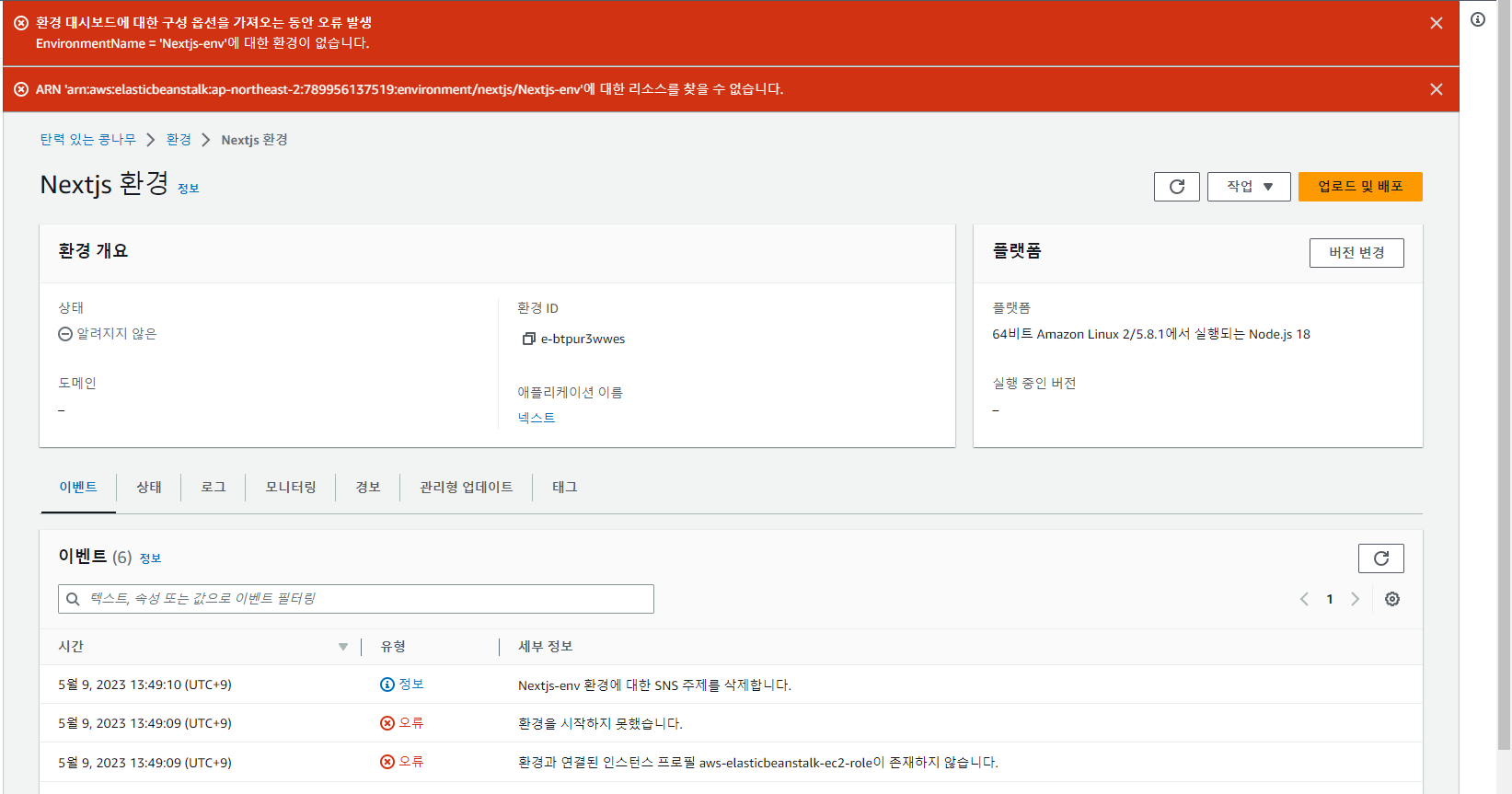Screen dimensions: 1512x794
Task: Open the 넥스트 application link
Action: (x=536, y=418)
